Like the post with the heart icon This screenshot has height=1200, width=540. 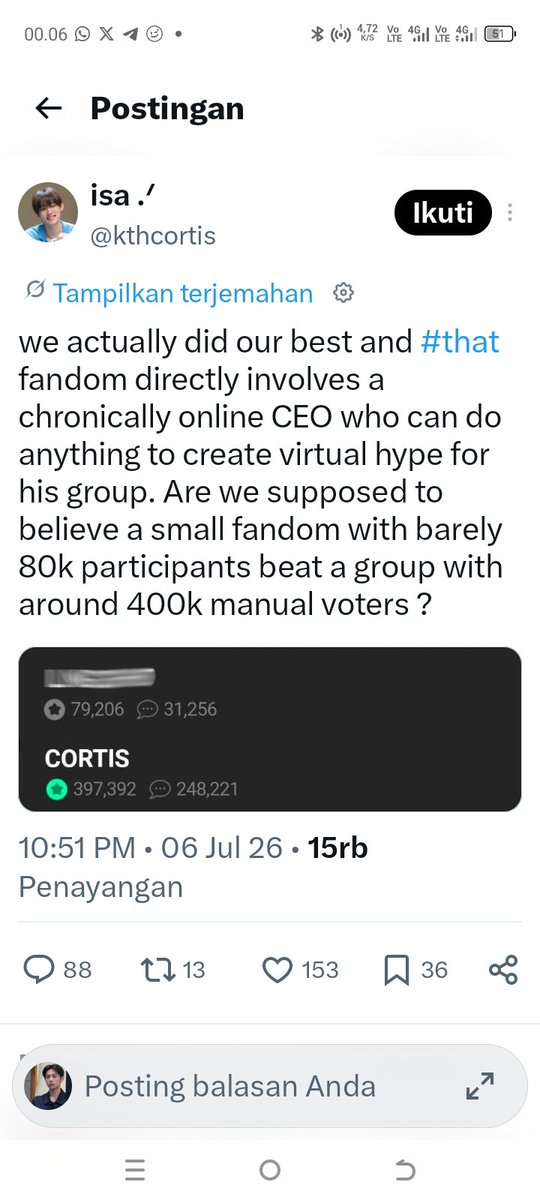277,969
